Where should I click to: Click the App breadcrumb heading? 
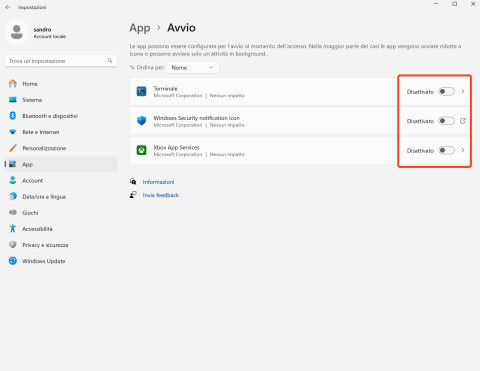click(140, 28)
